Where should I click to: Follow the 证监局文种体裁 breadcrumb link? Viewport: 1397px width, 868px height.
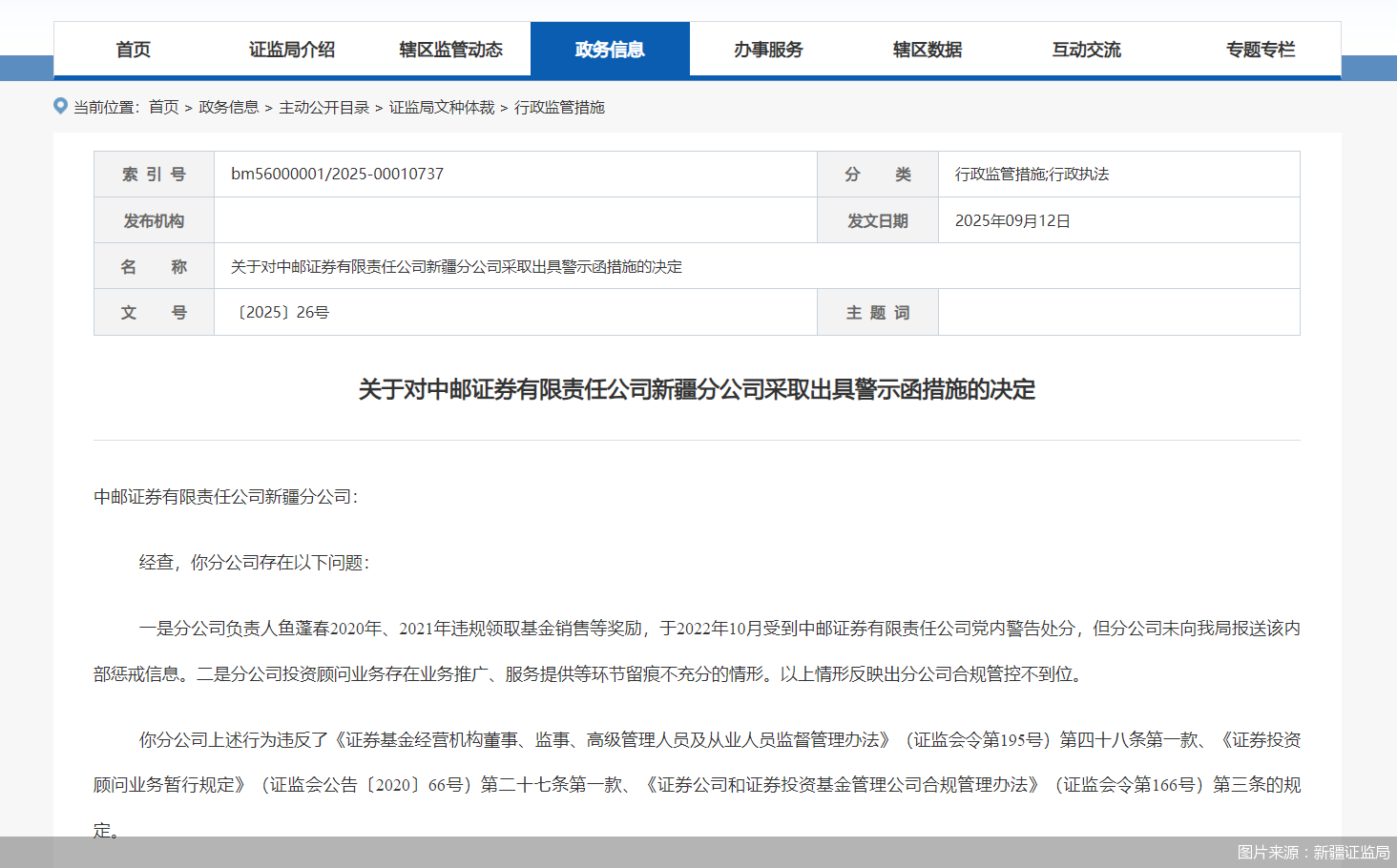click(441, 108)
